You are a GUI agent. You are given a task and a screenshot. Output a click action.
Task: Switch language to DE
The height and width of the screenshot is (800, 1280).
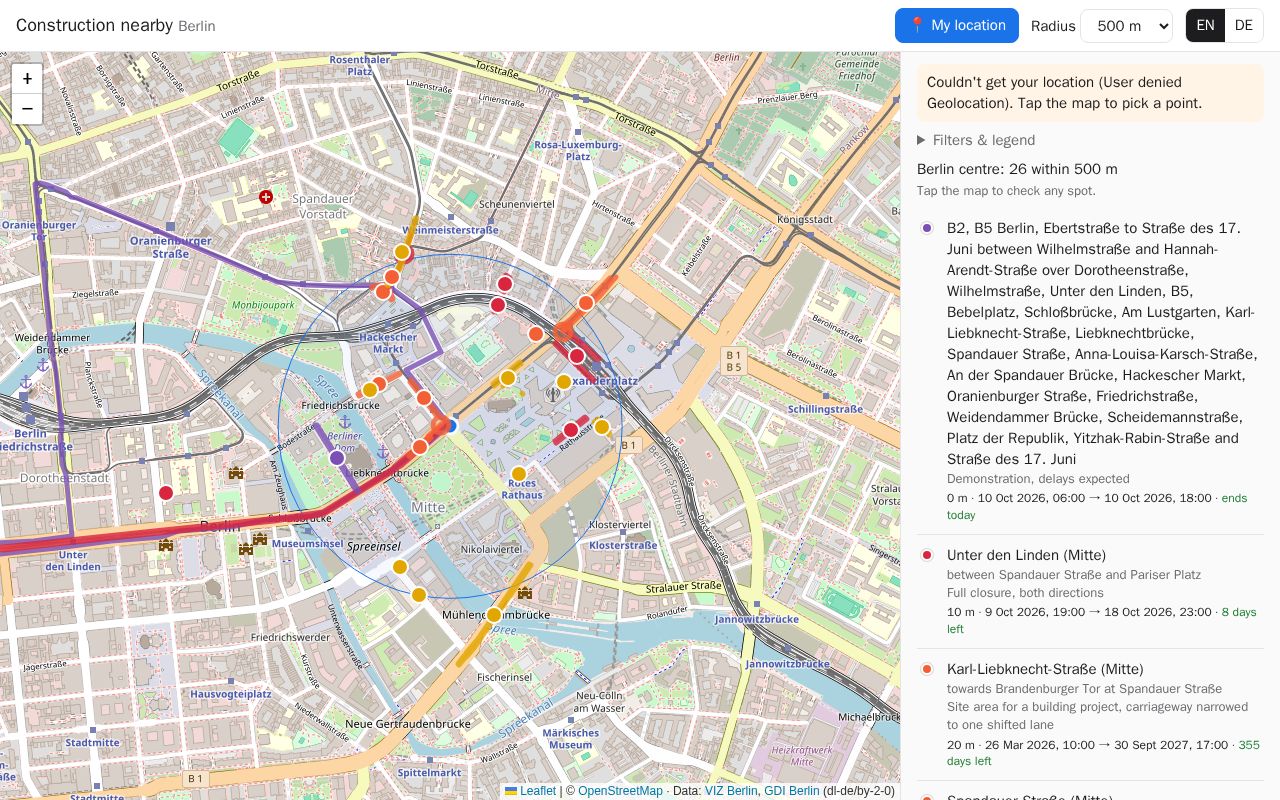point(1244,25)
